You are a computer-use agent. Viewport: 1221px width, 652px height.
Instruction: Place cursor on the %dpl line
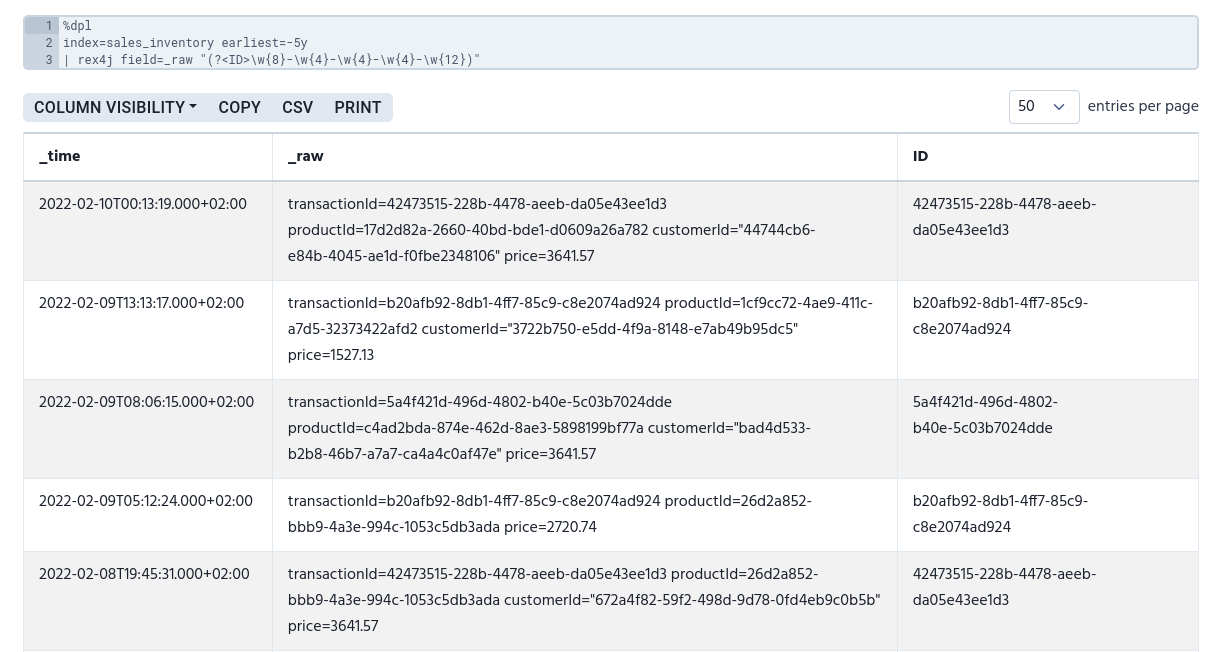[x=77, y=26]
